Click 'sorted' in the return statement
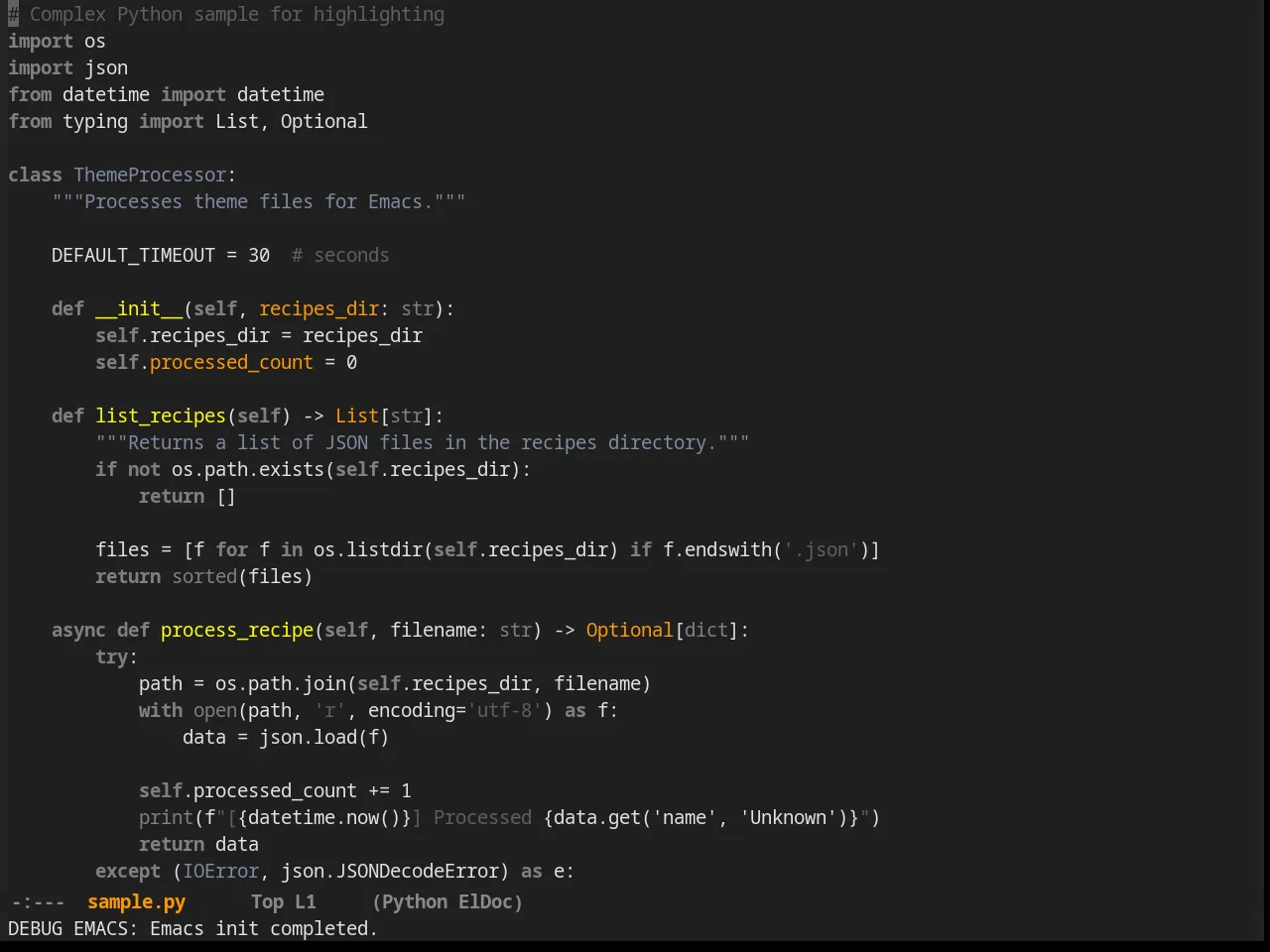This screenshot has height=952, width=1270. coord(204,576)
